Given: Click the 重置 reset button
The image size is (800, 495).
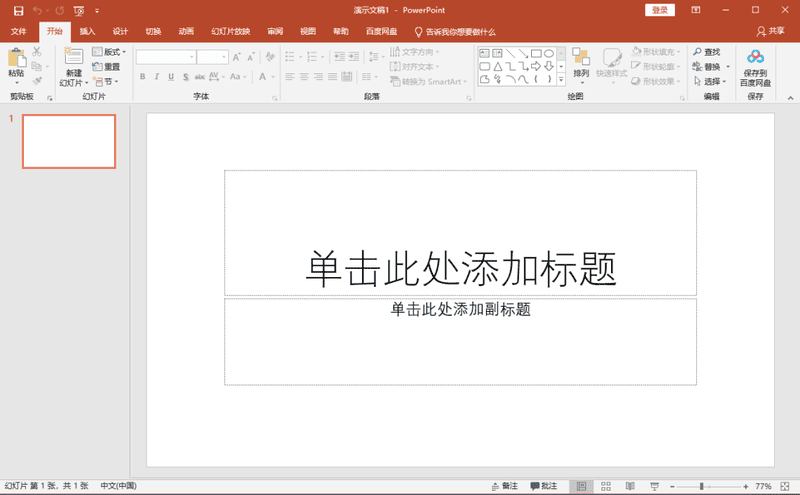Looking at the screenshot, I should click(106, 66).
